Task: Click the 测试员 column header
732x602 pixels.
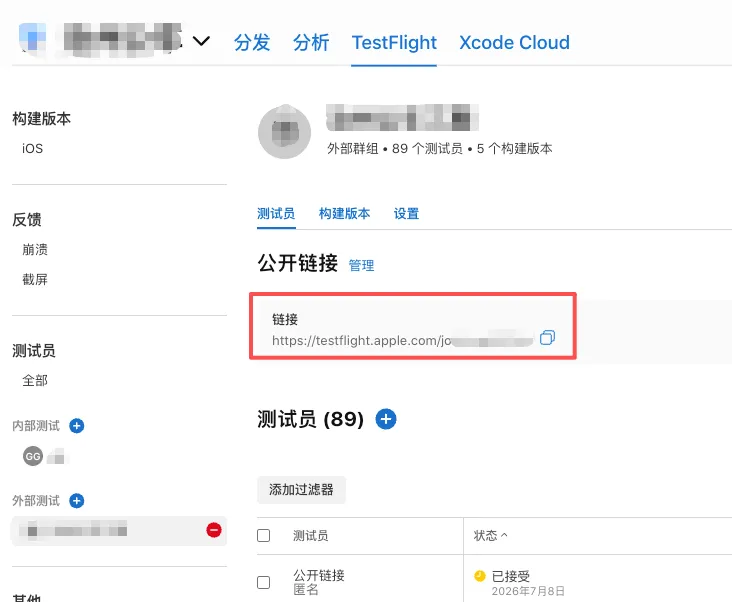Action: pos(310,536)
